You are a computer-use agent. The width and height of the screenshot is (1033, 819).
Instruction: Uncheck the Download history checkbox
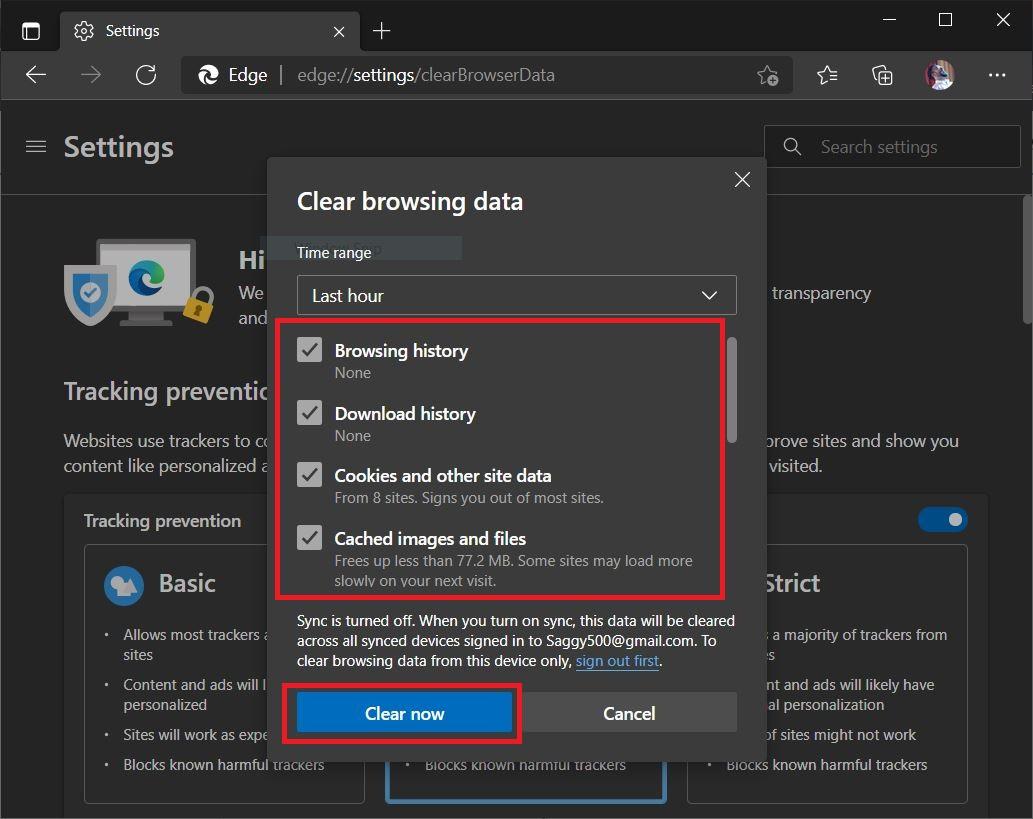(310, 413)
